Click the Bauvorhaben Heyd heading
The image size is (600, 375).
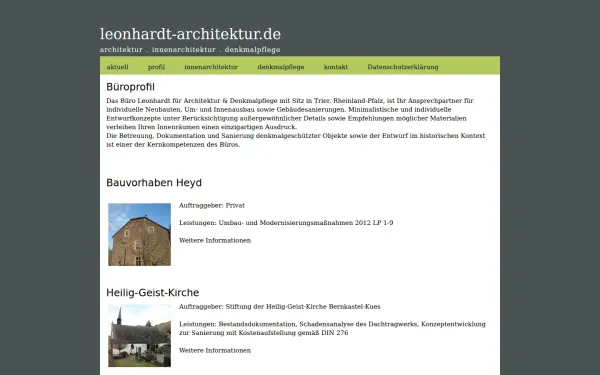[154, 183]
